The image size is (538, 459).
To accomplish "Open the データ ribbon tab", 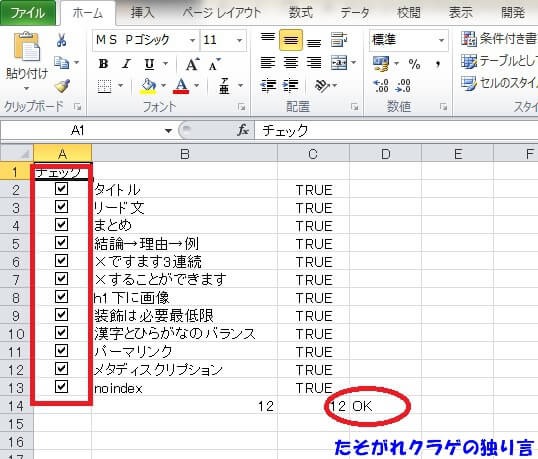I will (x=354, y=13).
